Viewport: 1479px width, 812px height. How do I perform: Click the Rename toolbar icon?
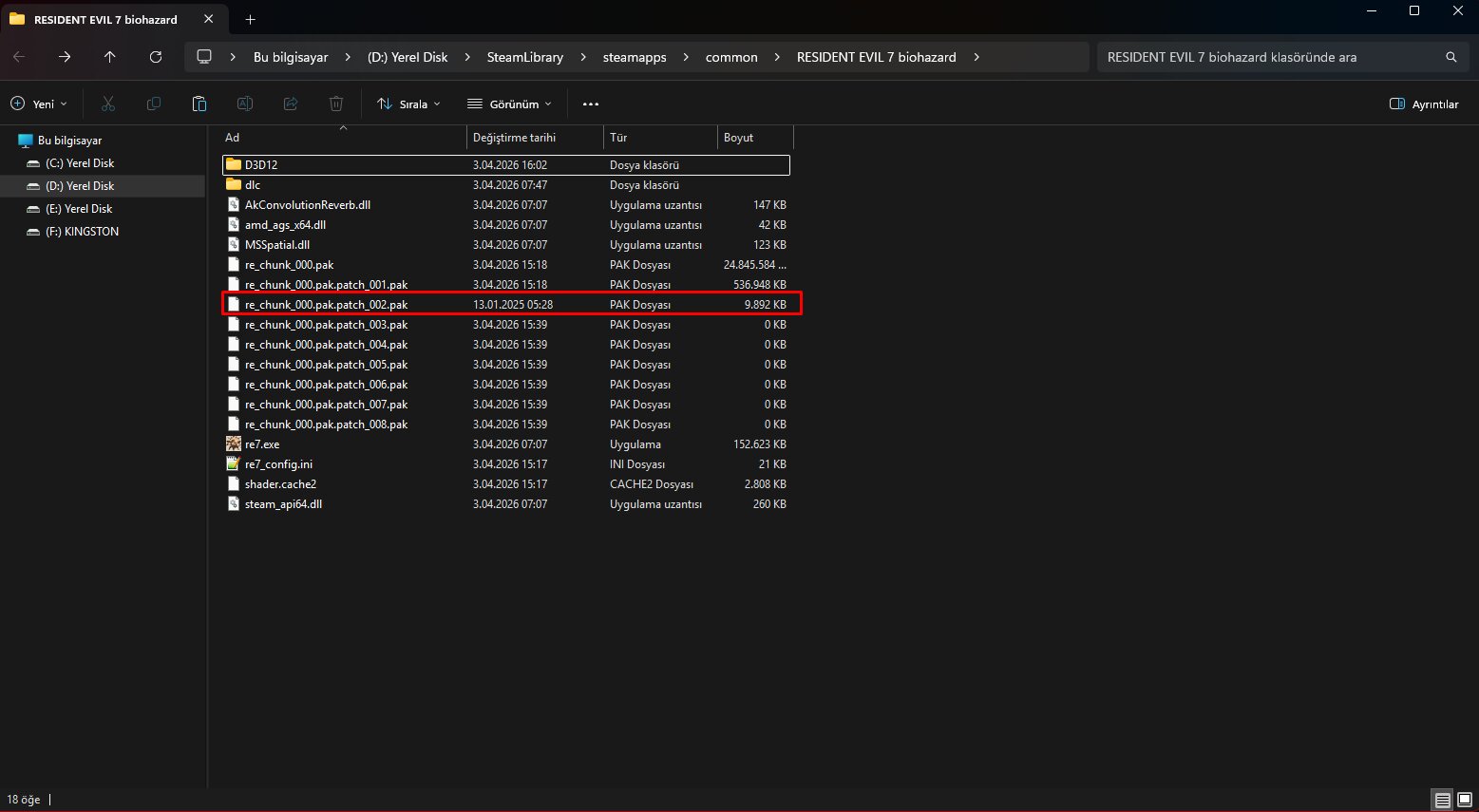click(245, 104)
